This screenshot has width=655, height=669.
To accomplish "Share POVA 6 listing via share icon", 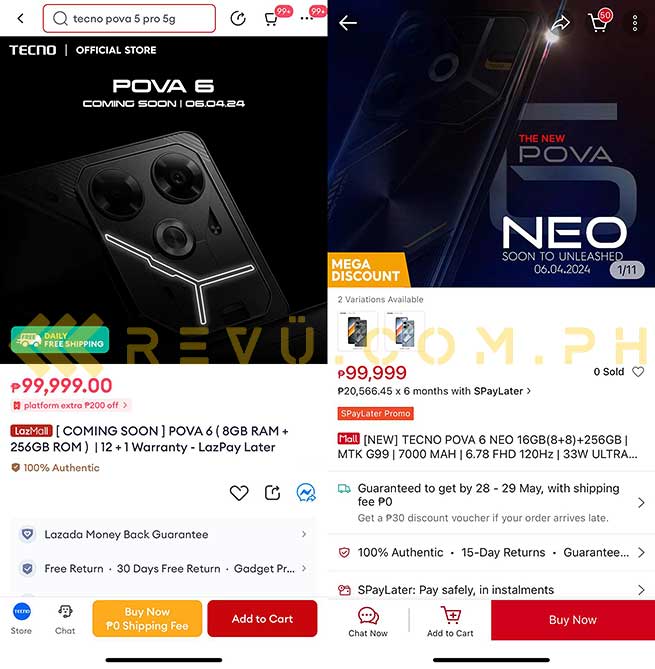I will (x=272, y=493).
